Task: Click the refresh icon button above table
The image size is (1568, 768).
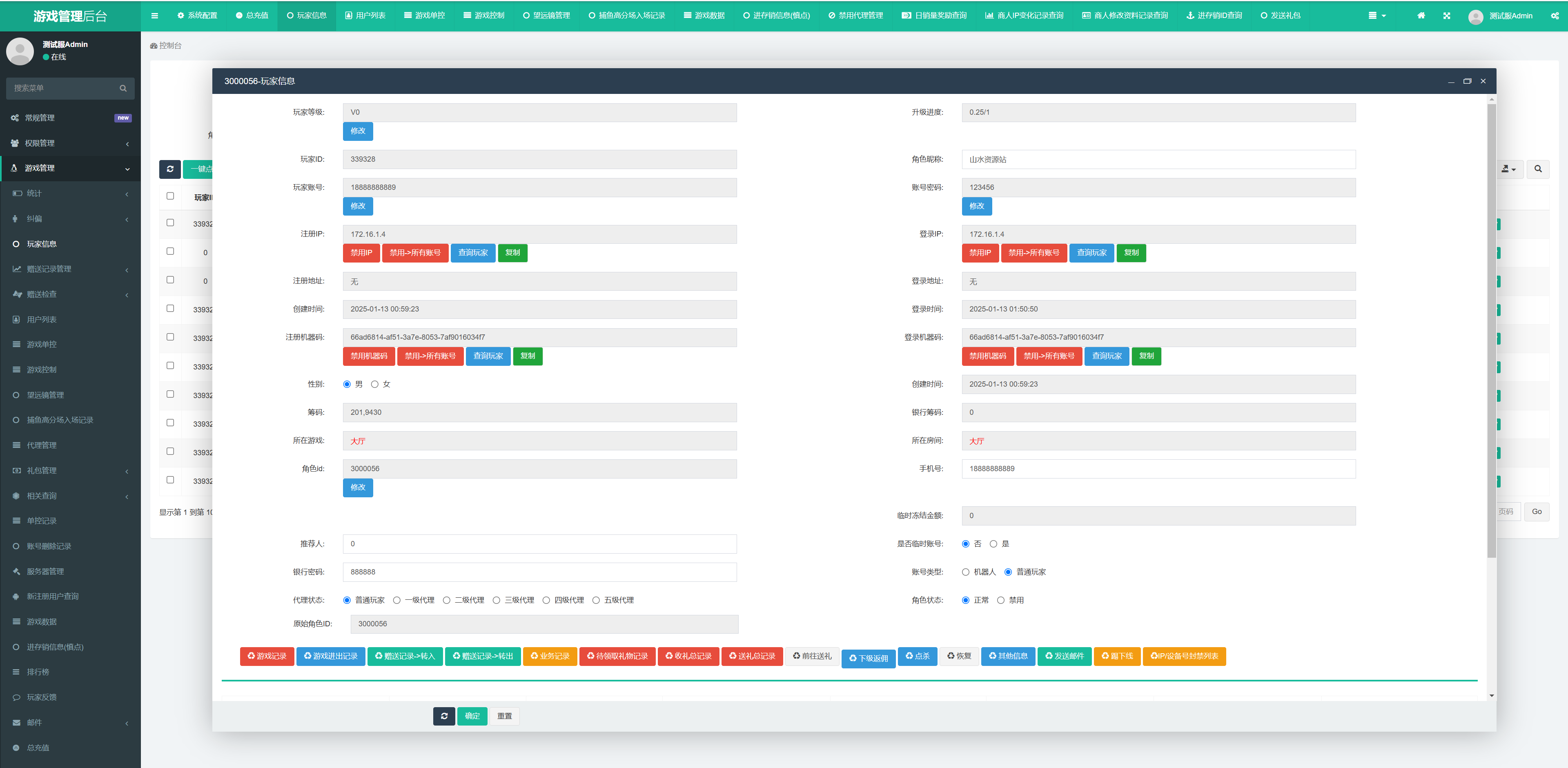Action: (x=170, y=169)
